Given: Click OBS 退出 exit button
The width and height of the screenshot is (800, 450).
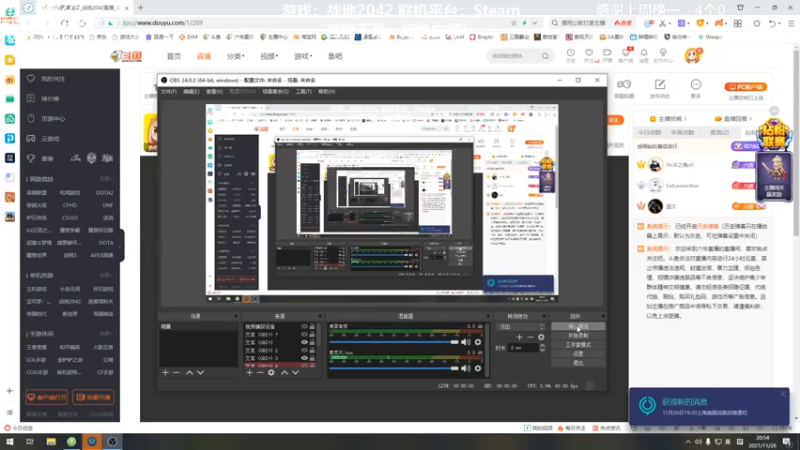Looking at the screenshot, I should pos(578,363).
